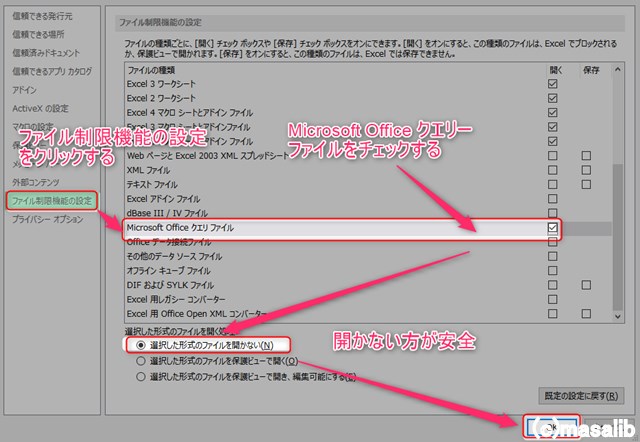Open プライバシー オプション settings
Image resolution: width=640 pixels, height=442 pixels.
(x=47, y=219)
